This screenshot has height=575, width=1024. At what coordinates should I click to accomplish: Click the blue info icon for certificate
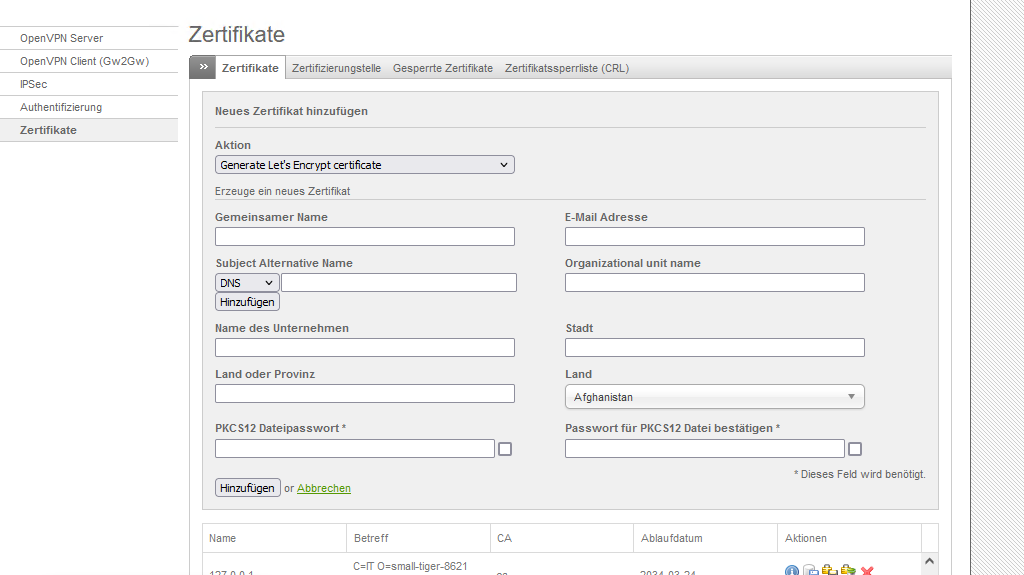click(x=792, y=570)
